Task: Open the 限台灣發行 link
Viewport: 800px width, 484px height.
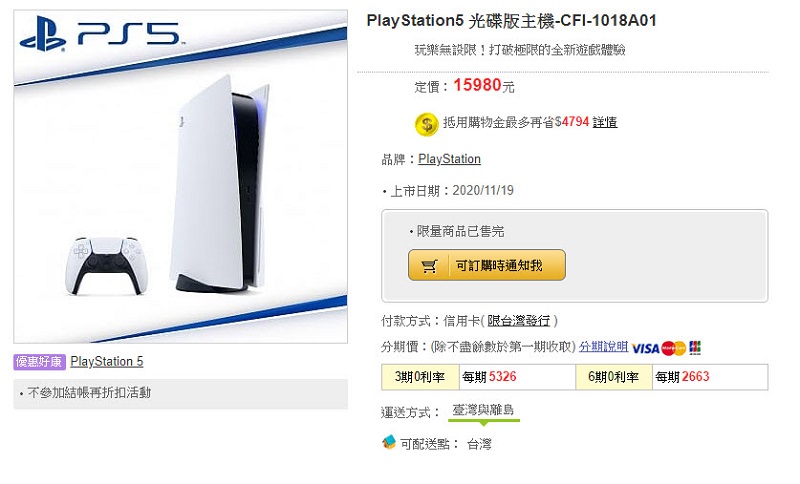Action: point(519,321)
